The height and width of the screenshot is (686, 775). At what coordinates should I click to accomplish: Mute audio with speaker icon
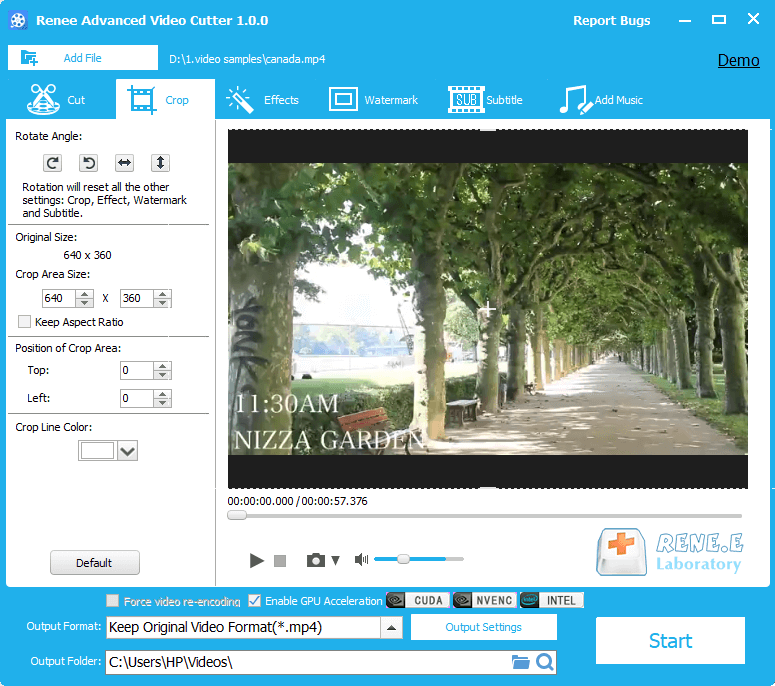pyautogui.click(x=361, y=559)
